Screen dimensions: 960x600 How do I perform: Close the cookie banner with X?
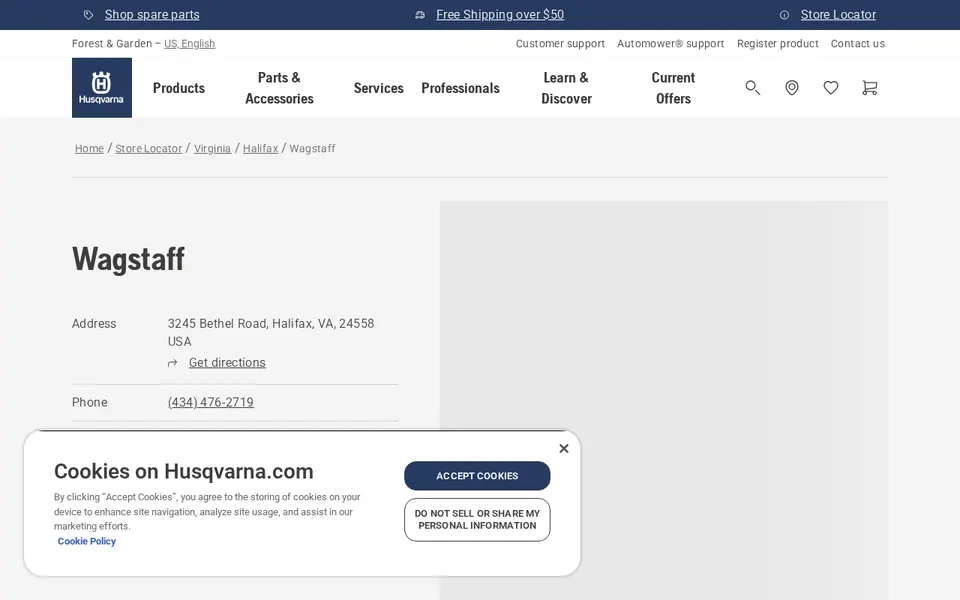coord(564,448)
